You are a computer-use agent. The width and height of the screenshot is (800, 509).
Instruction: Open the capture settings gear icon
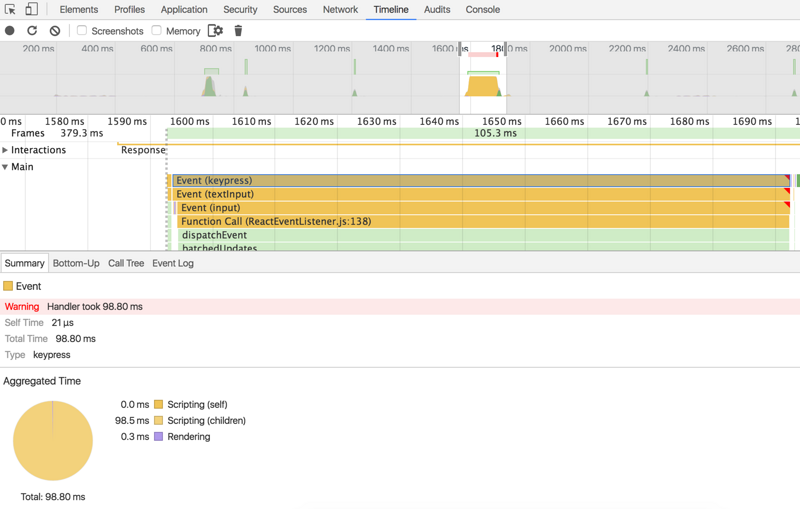click(x=216, y=31)
